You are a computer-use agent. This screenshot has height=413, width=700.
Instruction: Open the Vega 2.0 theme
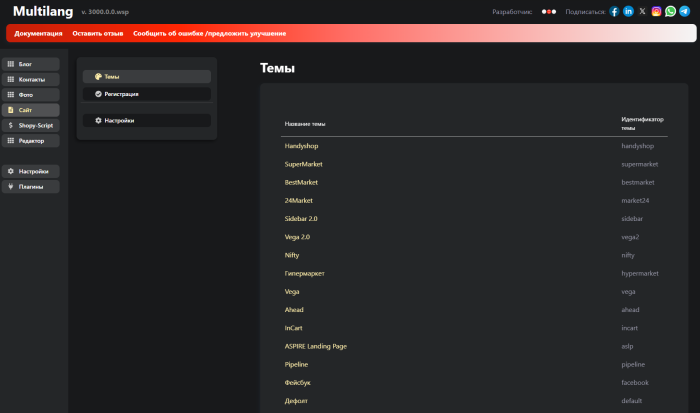click(x=297, y=237)
